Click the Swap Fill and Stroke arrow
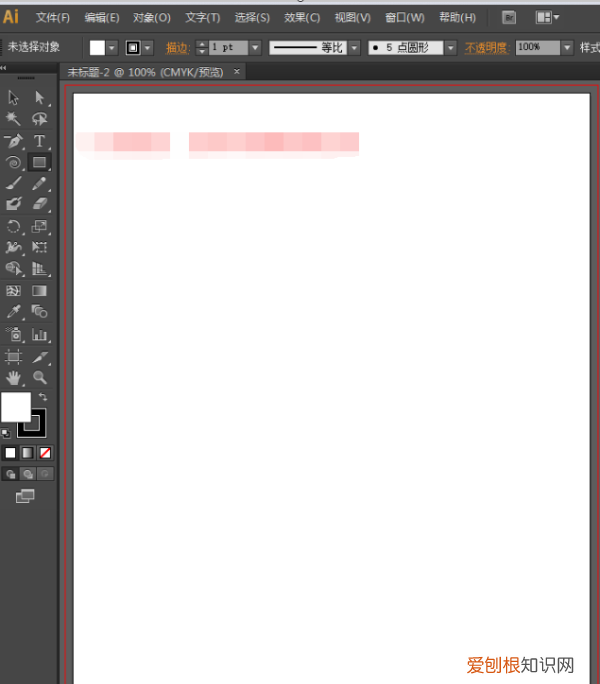The width and height of the screenshot is (600, 684). [x=43, y=397]
